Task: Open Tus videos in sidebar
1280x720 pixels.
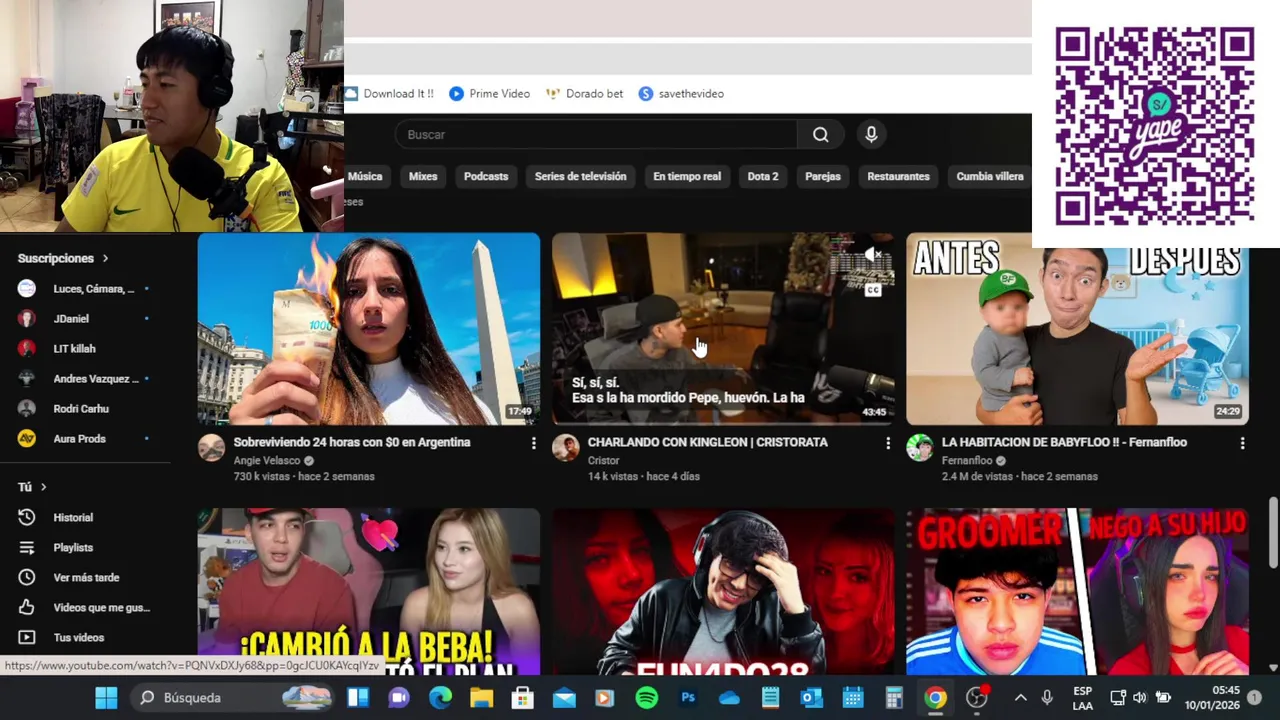Action: coord(78,637)
